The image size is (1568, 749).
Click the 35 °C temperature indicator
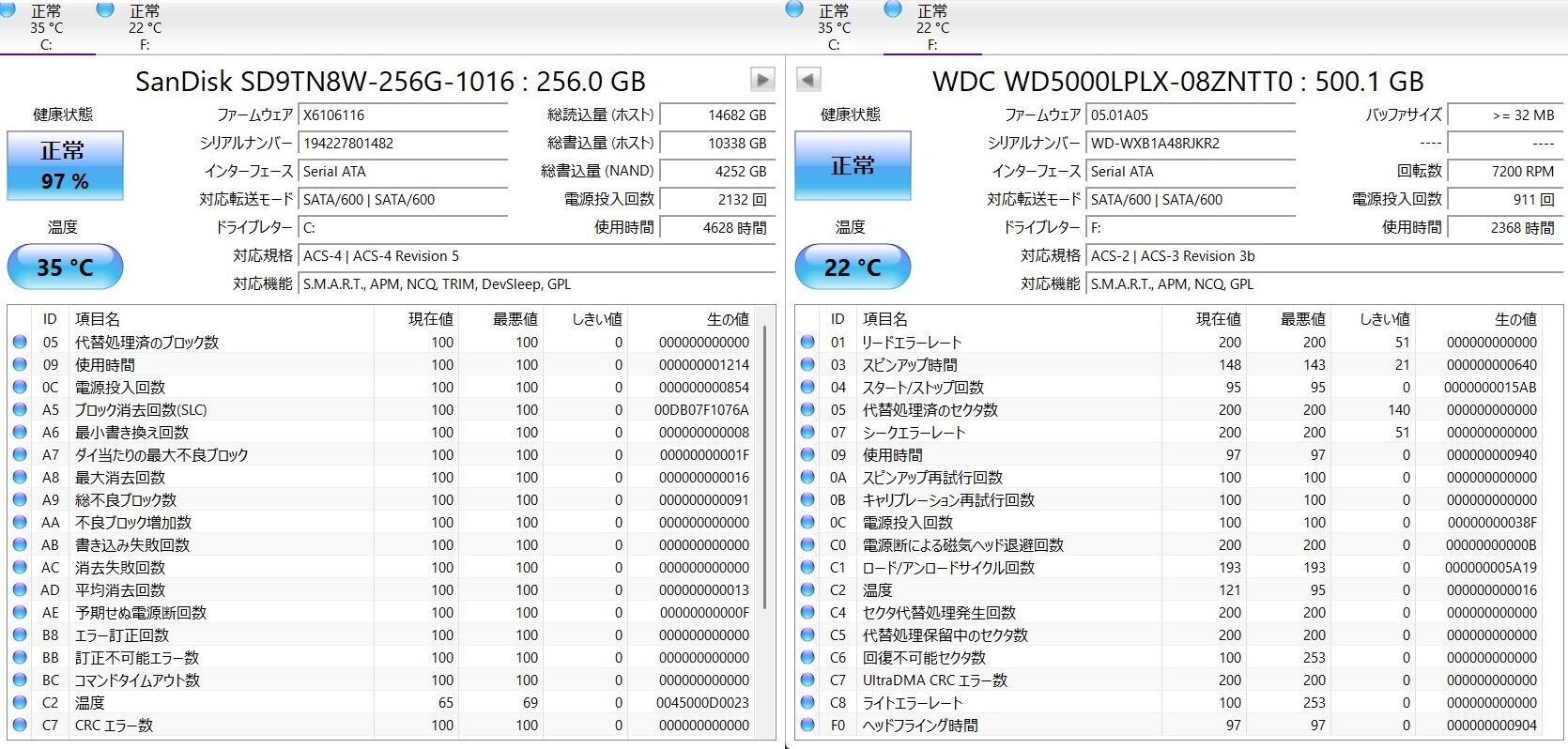click(65, 267)
